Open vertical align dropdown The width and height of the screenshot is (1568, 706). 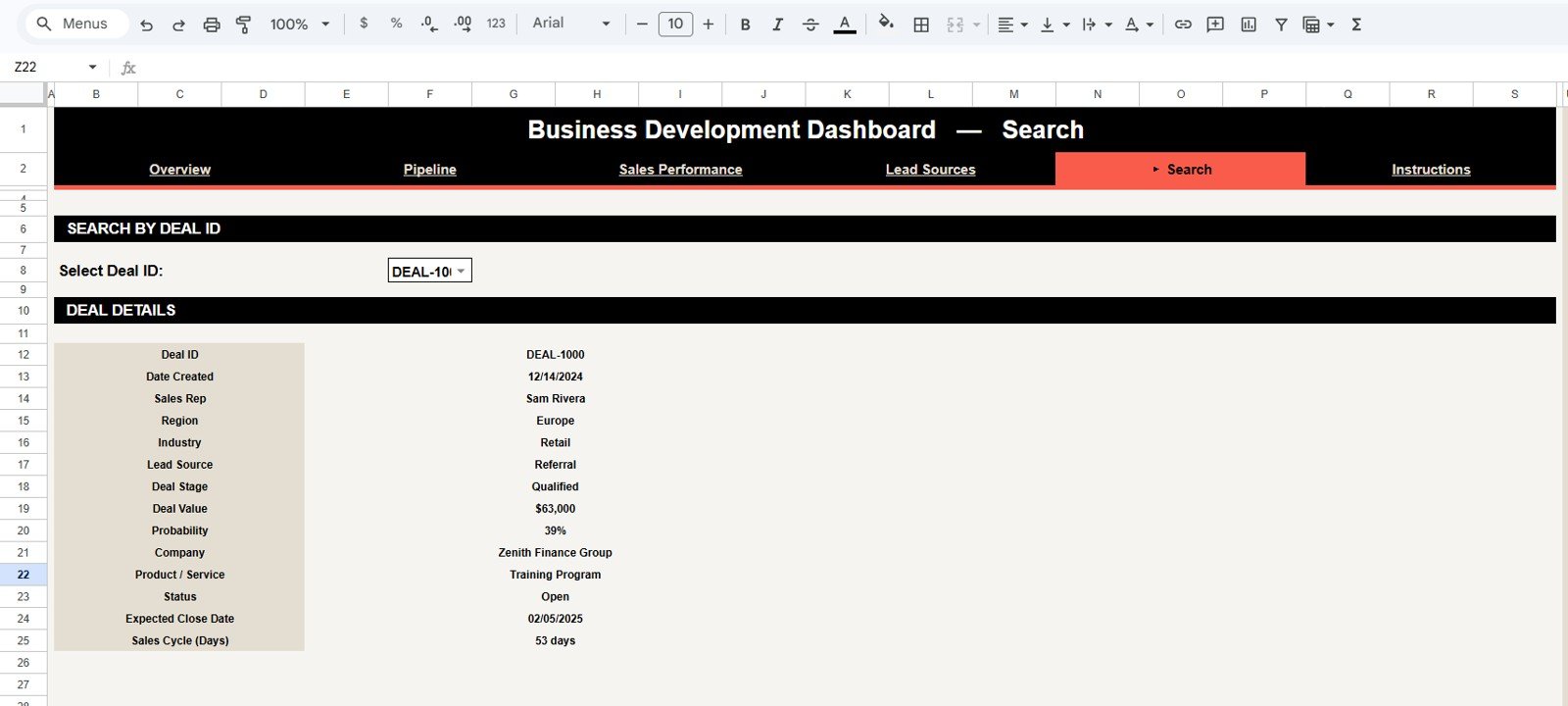1054,25
